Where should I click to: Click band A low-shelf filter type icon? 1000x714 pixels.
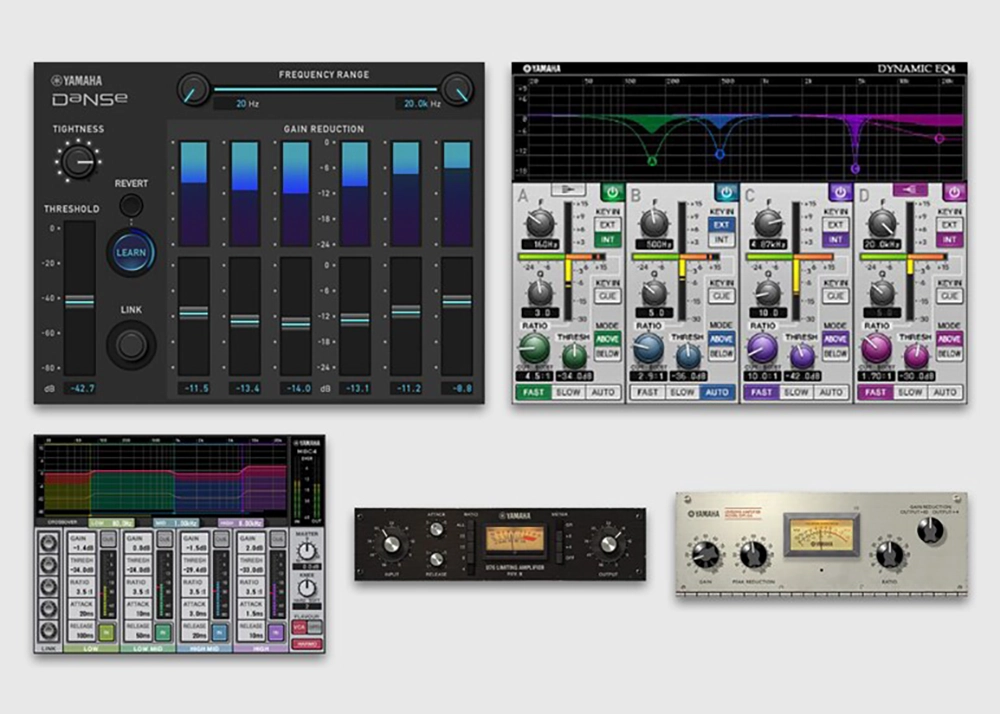point(568,189)
